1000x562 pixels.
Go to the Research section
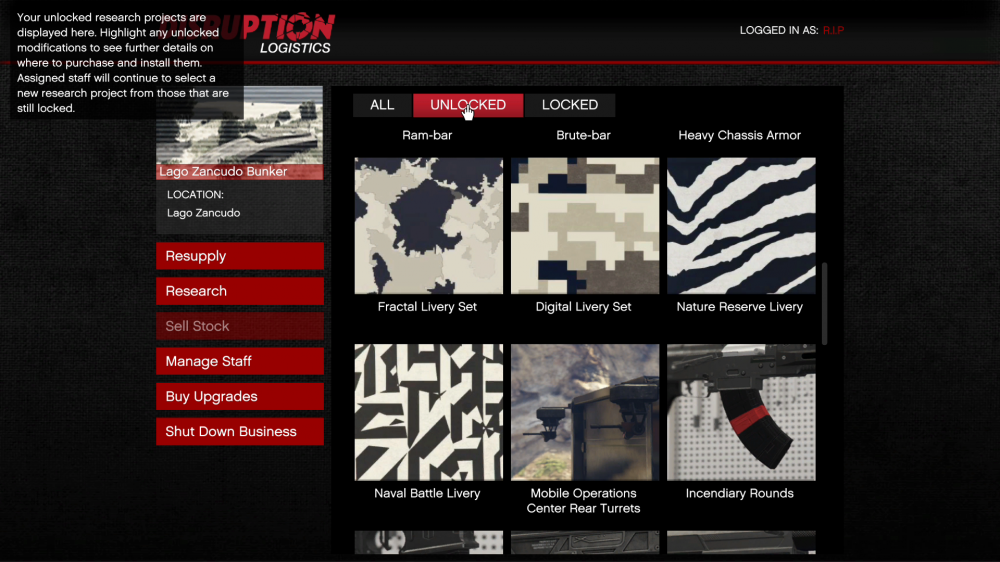tap(240, 291)
